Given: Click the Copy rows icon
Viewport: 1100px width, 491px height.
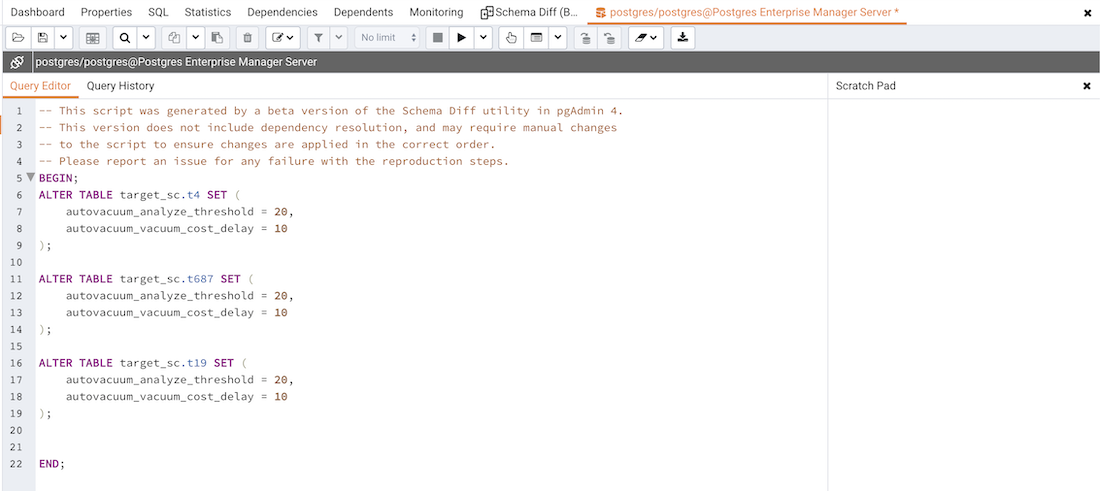Looking at the screenshot, I should click(174, 38).
